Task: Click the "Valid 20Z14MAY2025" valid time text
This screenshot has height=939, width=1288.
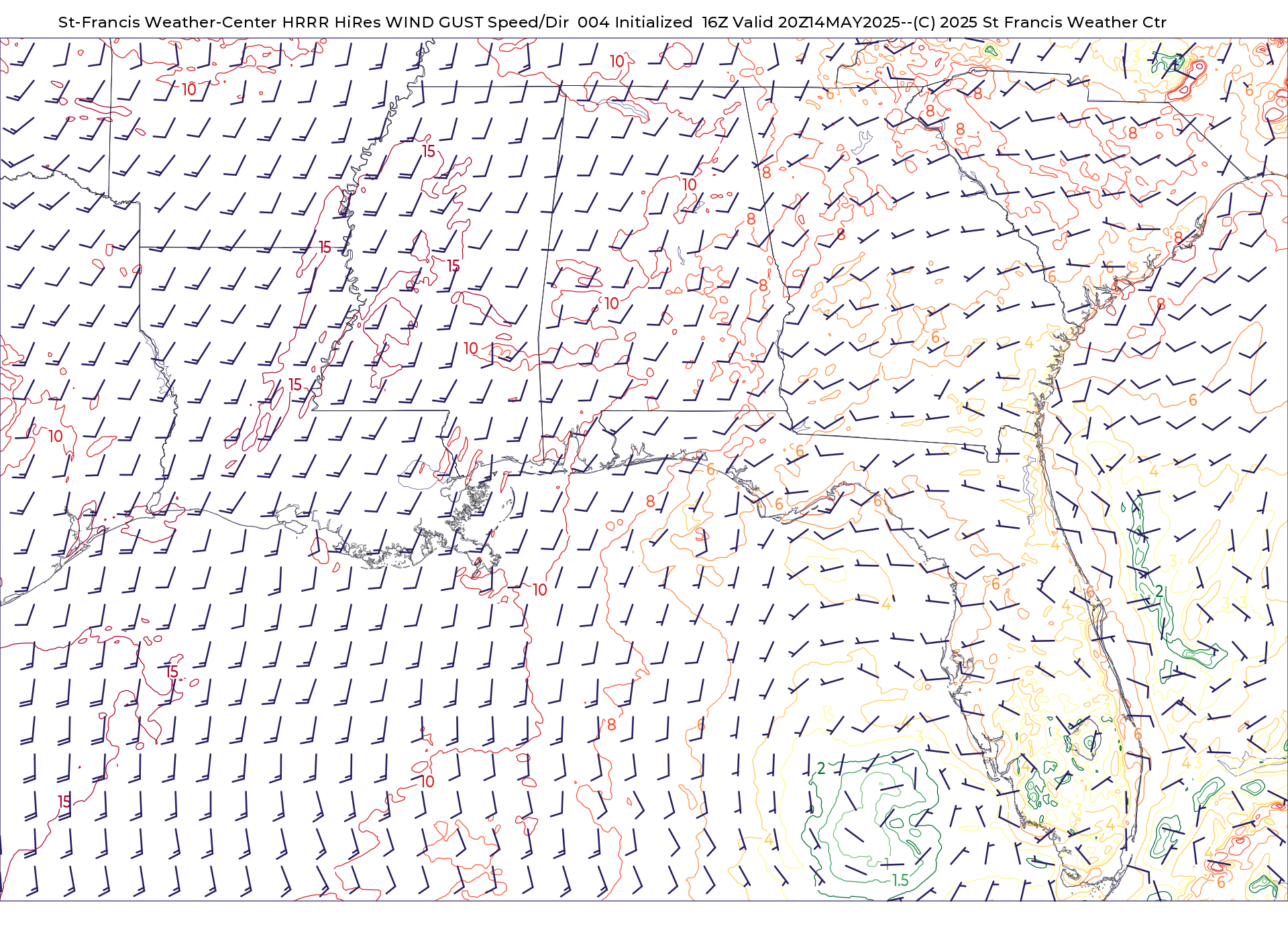Action: pyautogui.click(x=816, y=22)
